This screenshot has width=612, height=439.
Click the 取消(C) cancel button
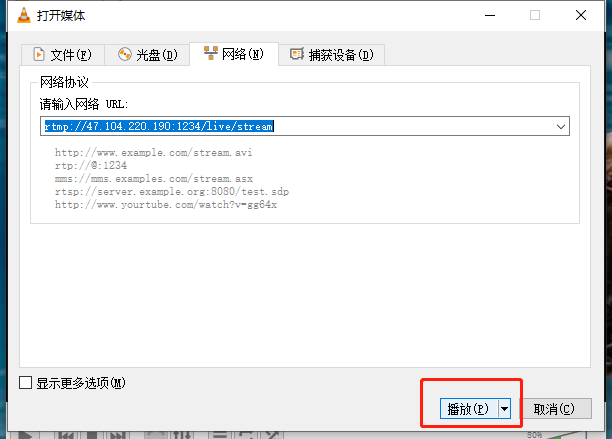[x=555, y=409]
